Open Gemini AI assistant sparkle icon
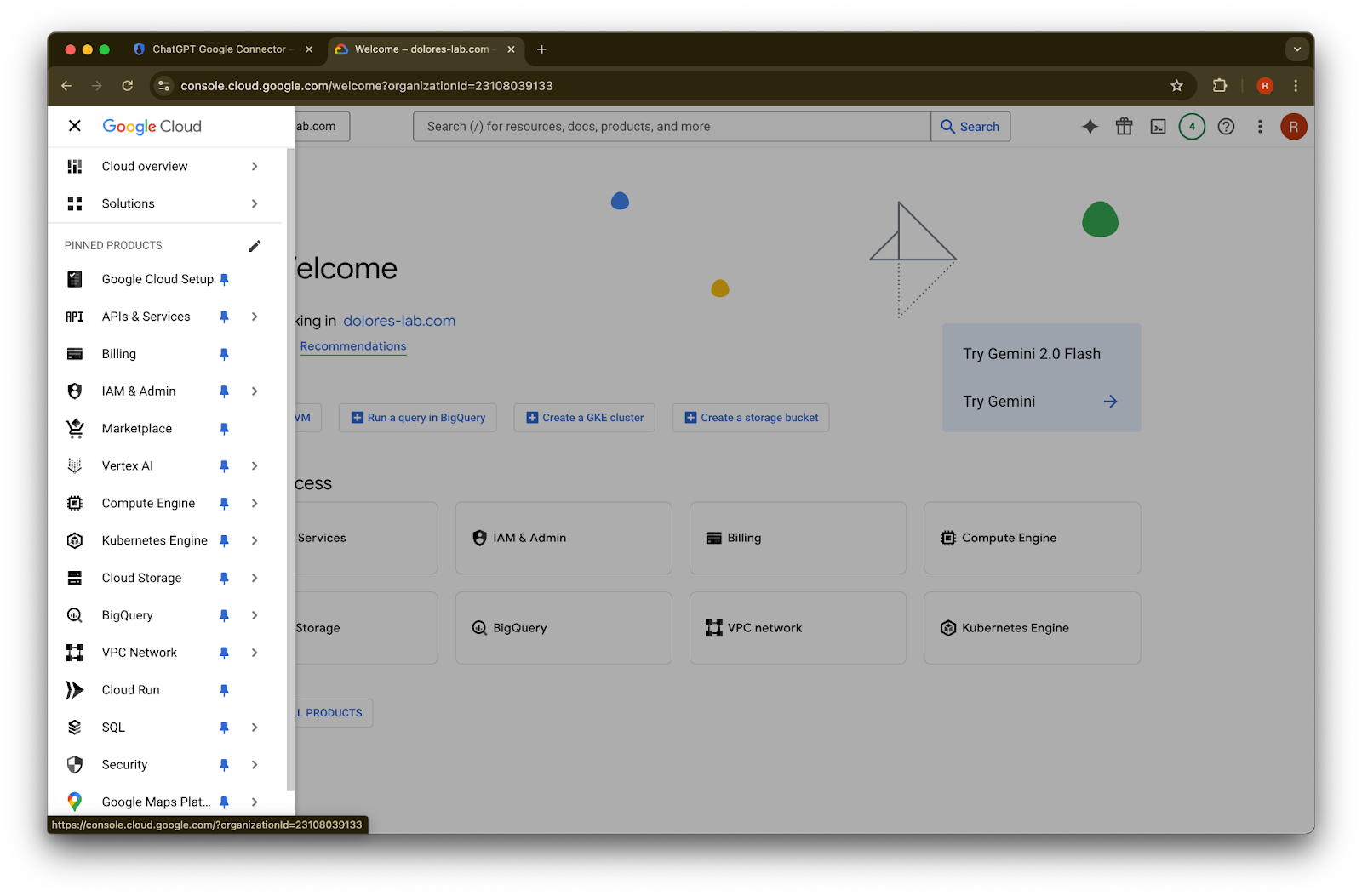This screenshot has height=896, width=1362. [1090, 127]
